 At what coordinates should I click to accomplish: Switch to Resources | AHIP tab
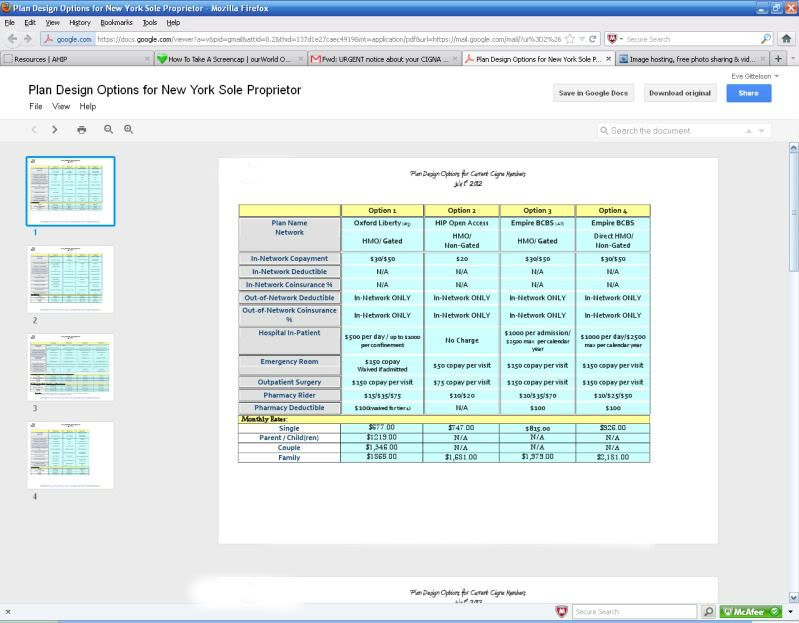point(76,59)
